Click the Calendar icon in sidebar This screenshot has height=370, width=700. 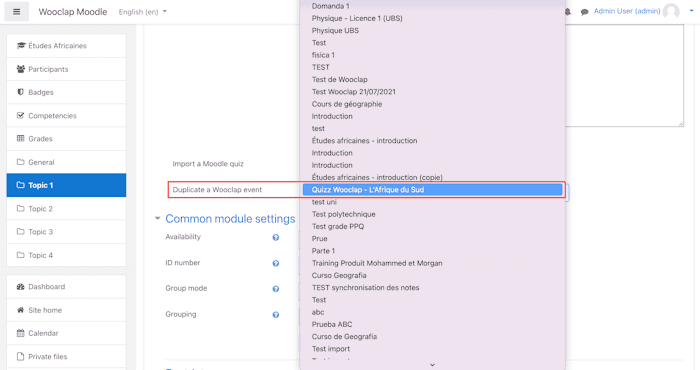21,333
